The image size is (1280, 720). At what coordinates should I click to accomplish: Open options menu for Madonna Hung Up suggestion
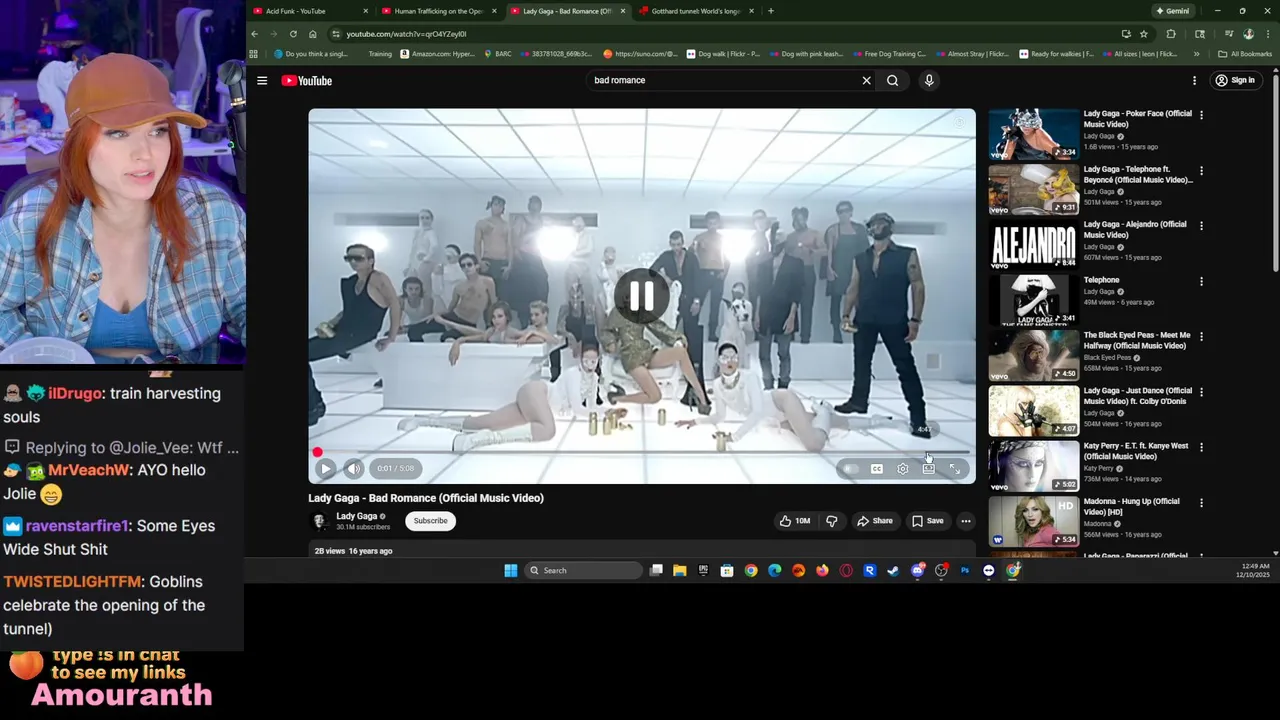tap(1201, 503)
